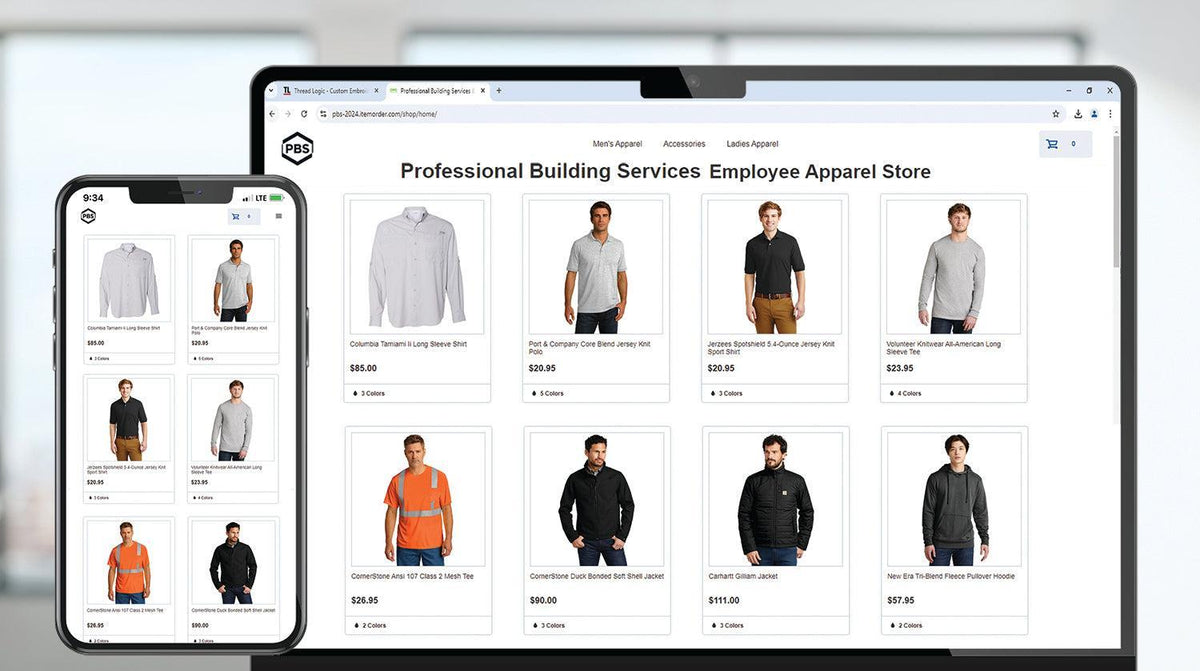
Task: Open the Ladies Apparel menu
Action: [x=752, y=144]
